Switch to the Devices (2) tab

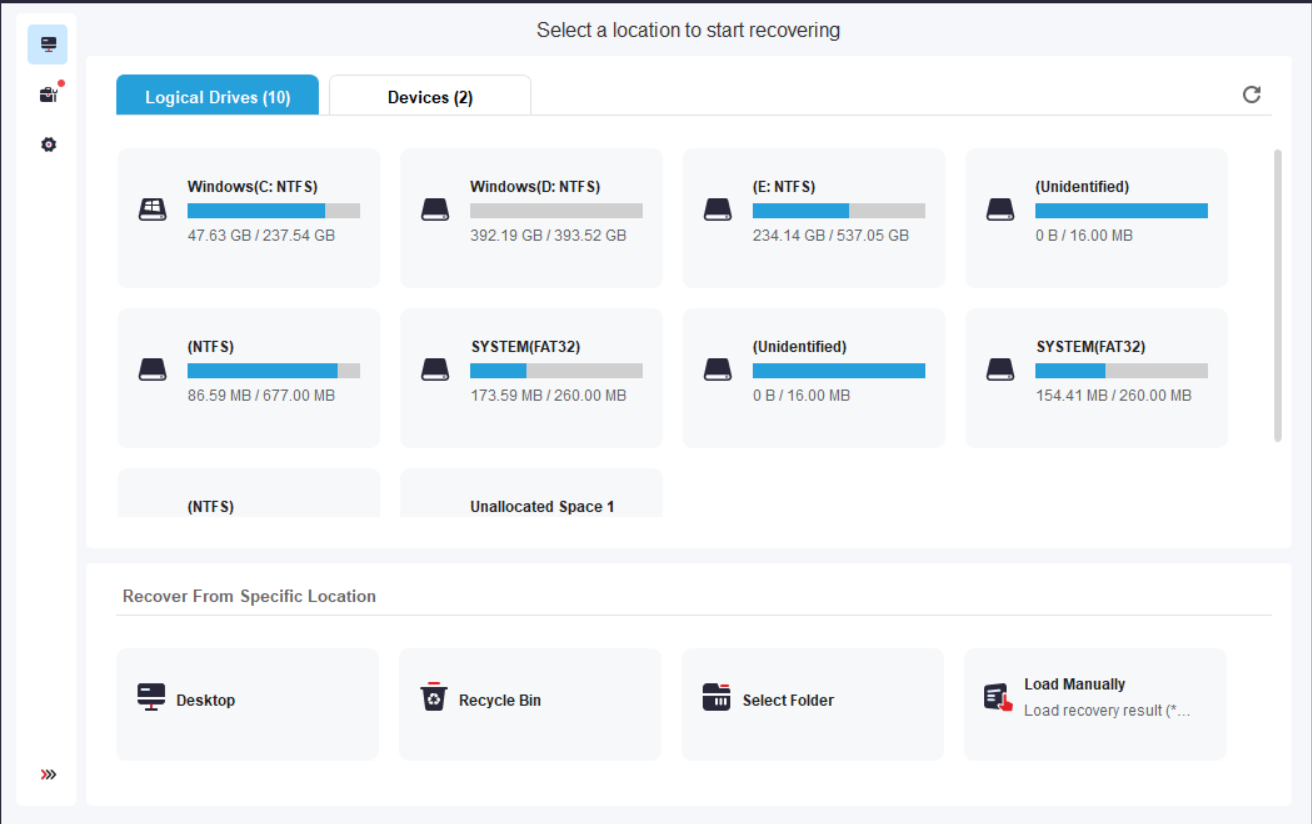pos(429,96)
